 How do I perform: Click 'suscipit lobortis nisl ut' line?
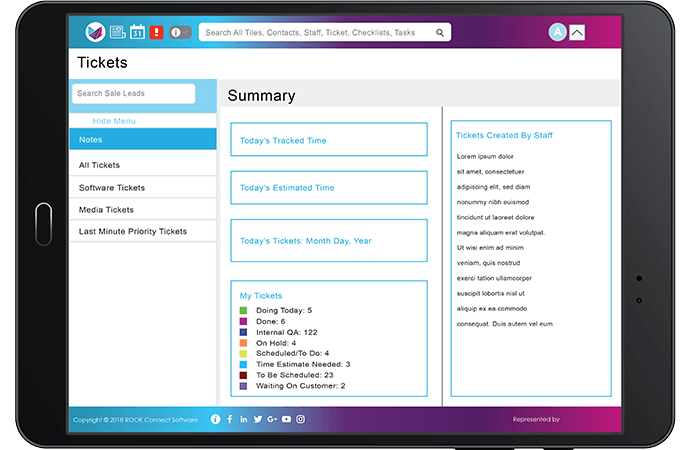tap(491, 293)
